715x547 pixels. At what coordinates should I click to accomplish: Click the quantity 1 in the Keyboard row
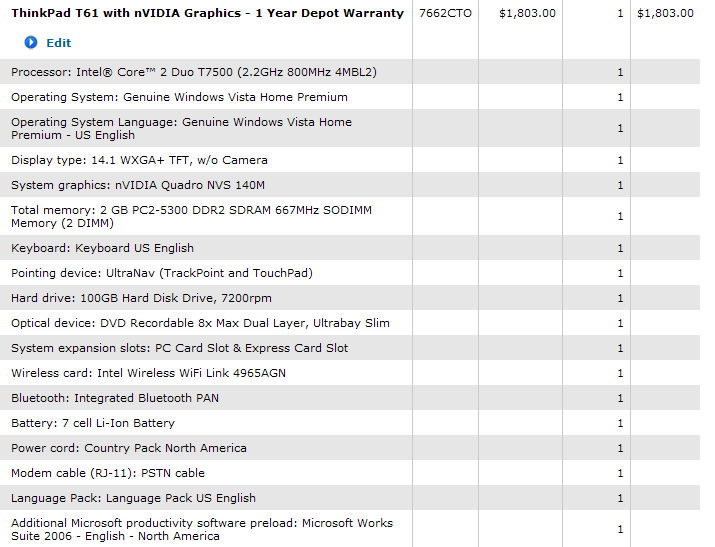(620, 248)
